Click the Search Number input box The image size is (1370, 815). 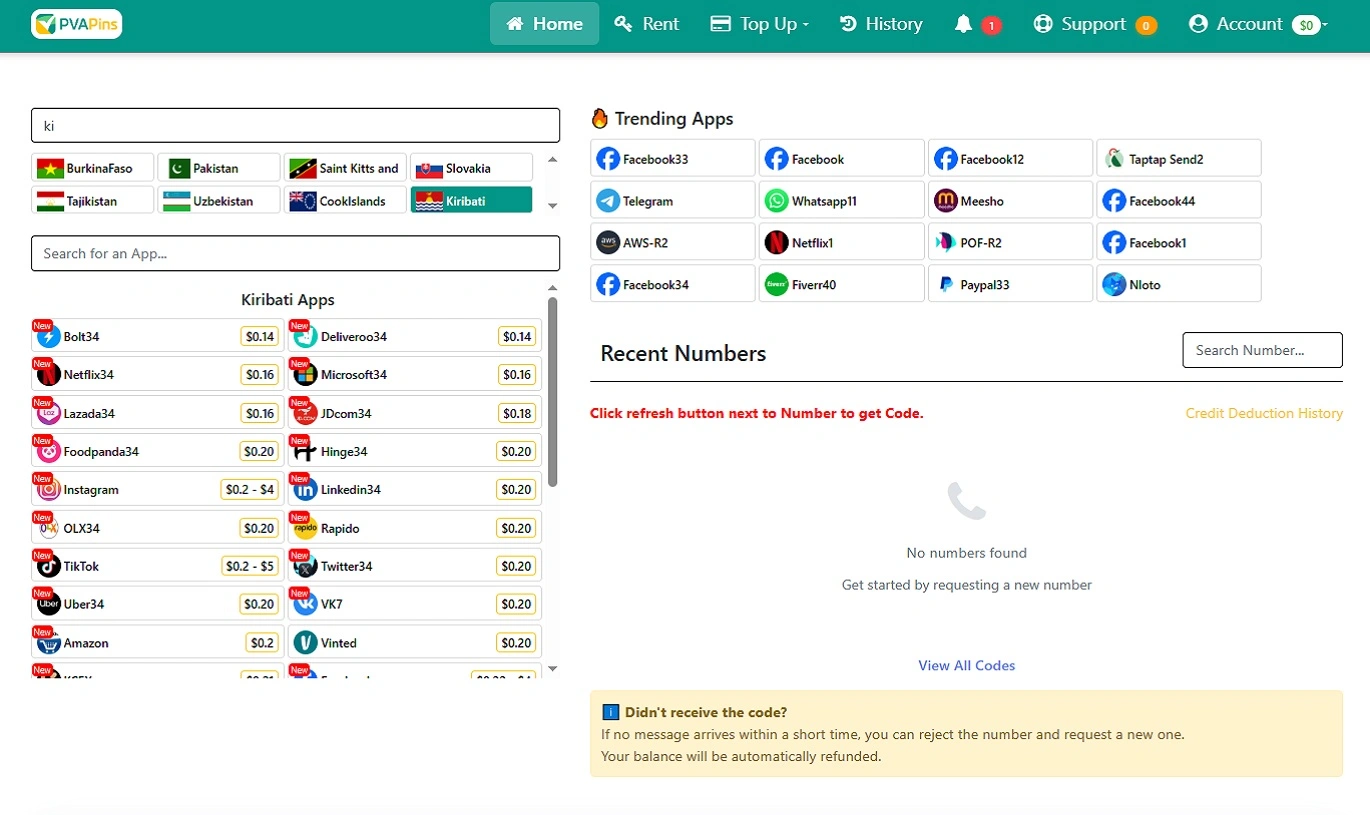click(1263, 350)
